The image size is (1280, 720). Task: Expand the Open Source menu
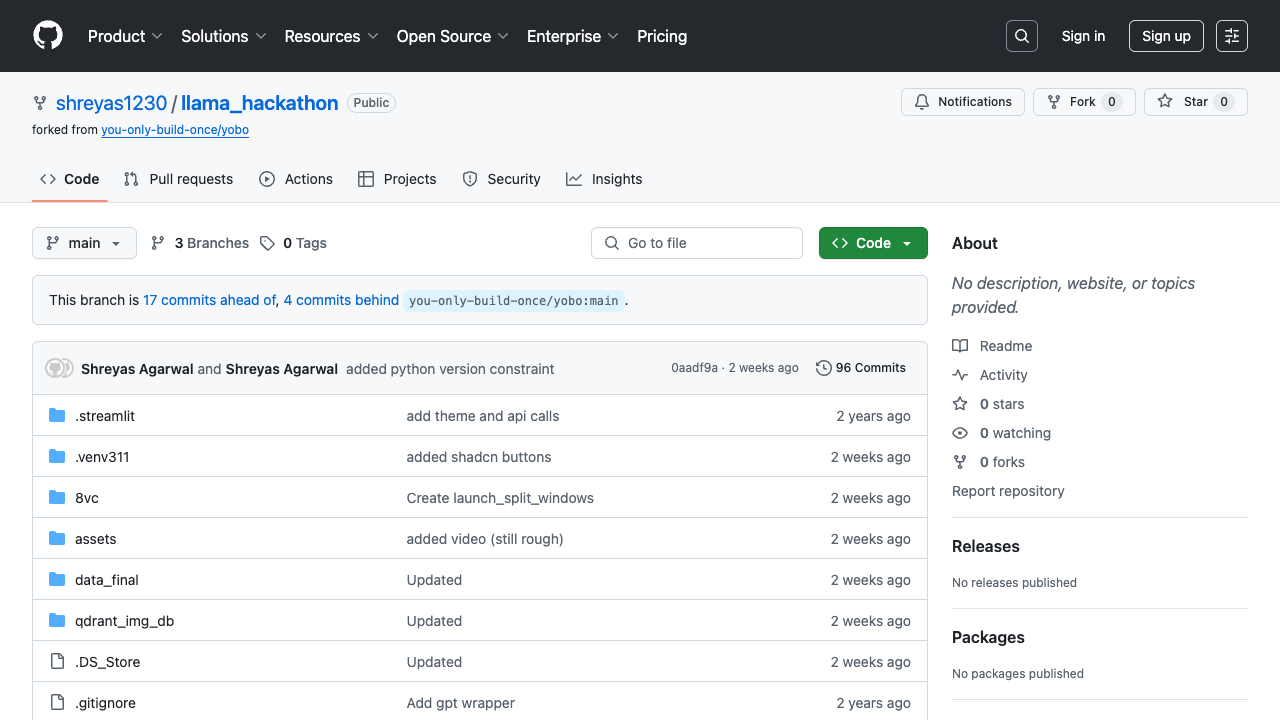(x=453, y=36)
